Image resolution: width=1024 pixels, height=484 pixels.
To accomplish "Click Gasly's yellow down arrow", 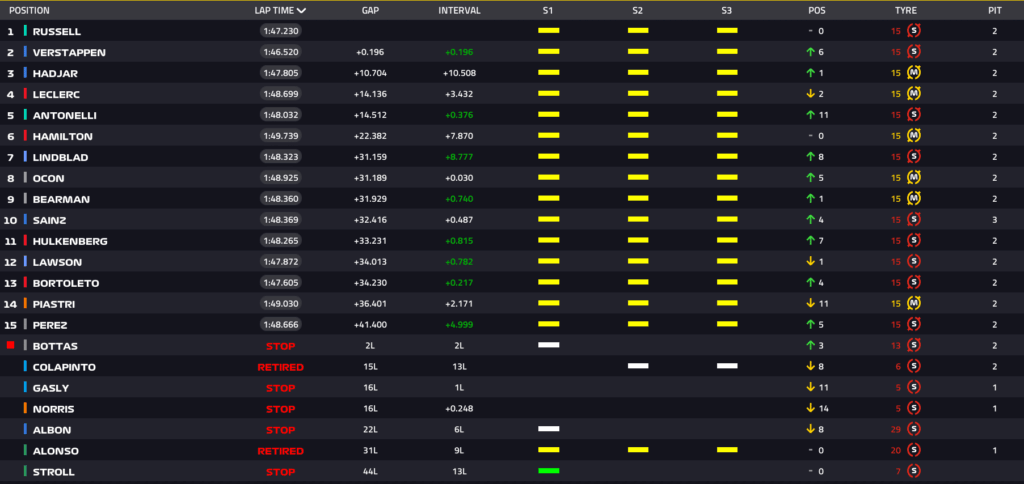I will point(810,387).
